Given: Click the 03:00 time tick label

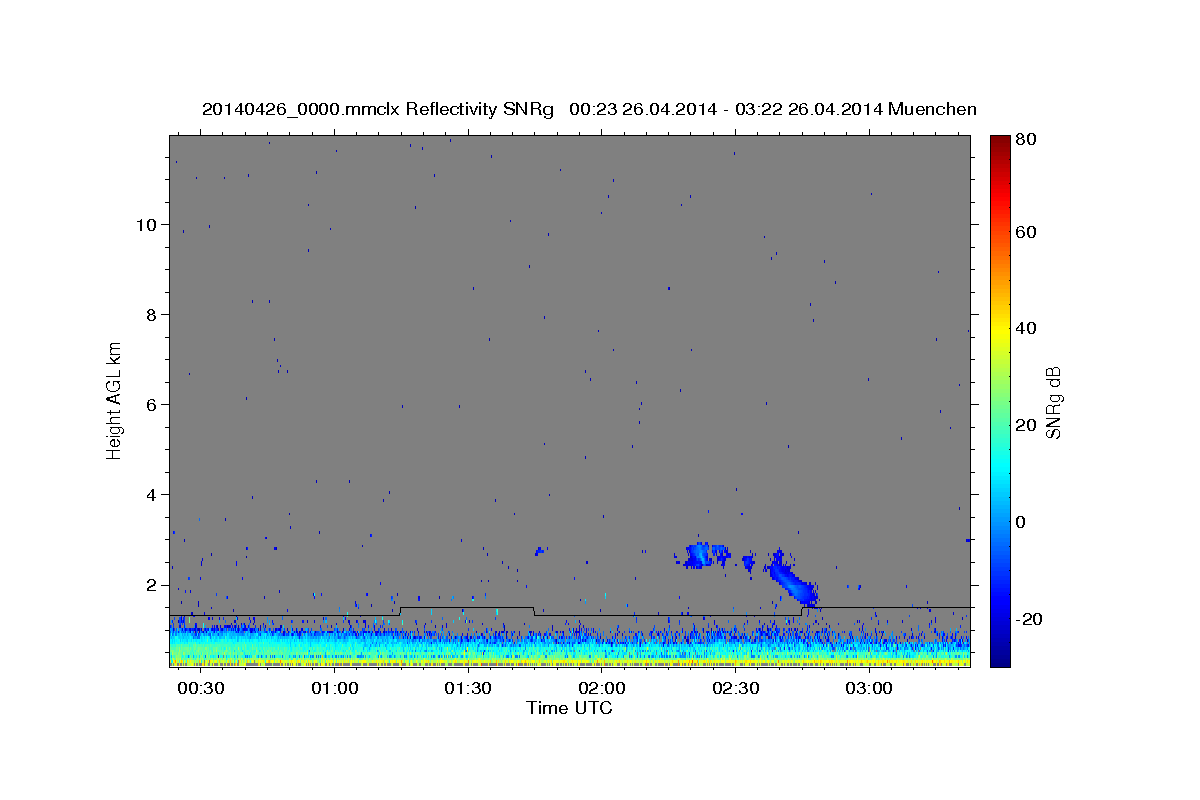Looking at the screenshot, I should (869, 689).
